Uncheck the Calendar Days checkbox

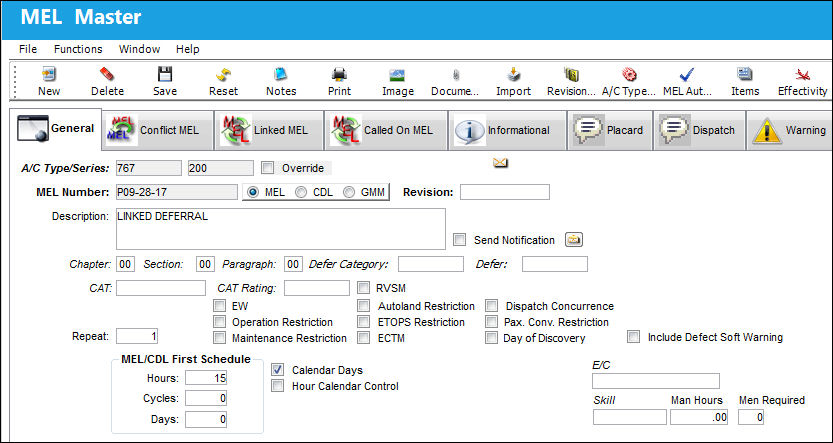(x=278, y=370)
